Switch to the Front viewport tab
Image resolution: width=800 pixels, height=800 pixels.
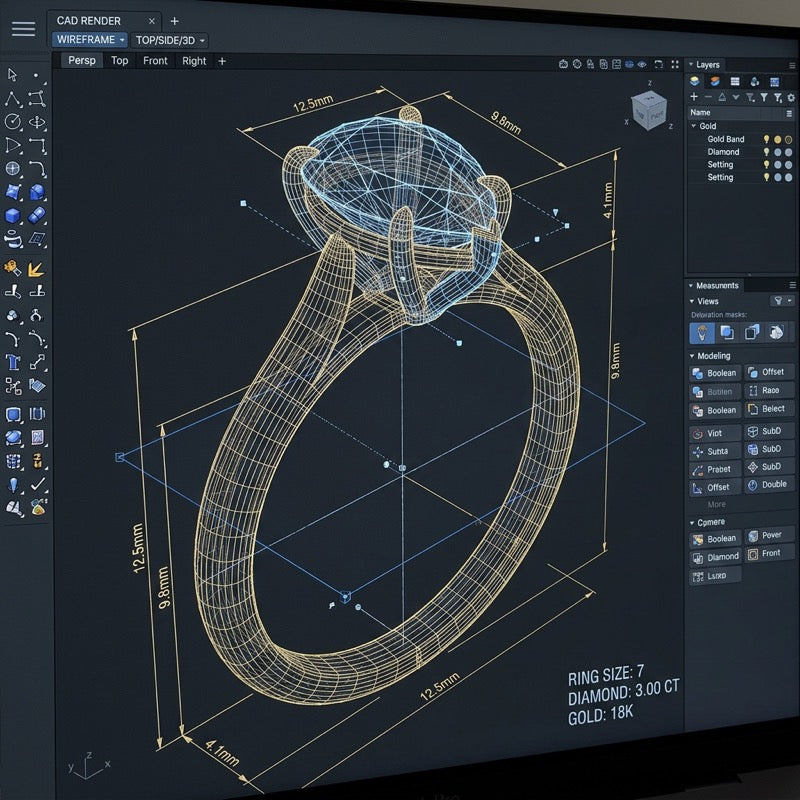[x=155, y=61]
